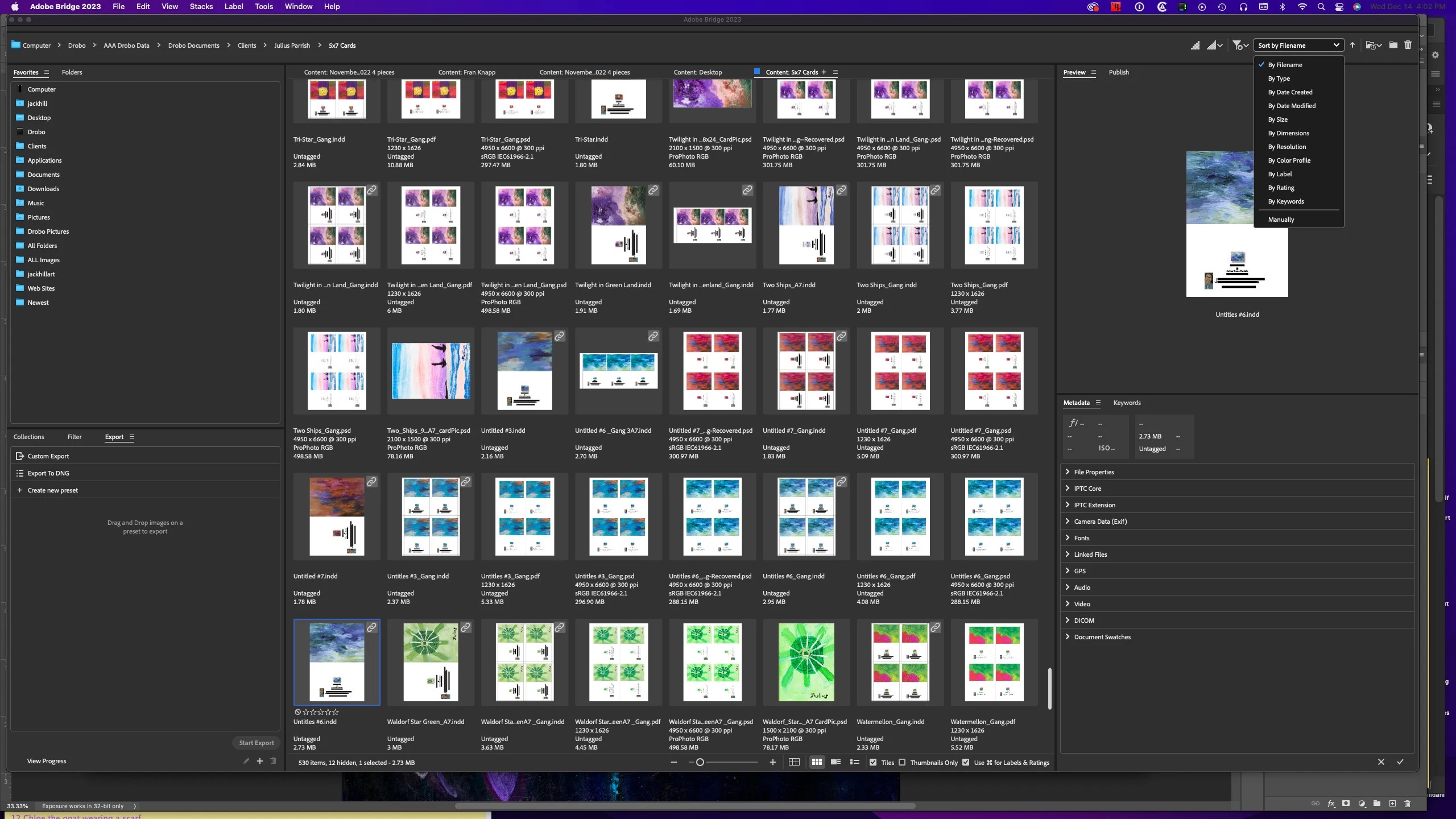Screen dimensions: 1456x819
Task: Switch to the Keywords tab
Action: click(1127, 403)
